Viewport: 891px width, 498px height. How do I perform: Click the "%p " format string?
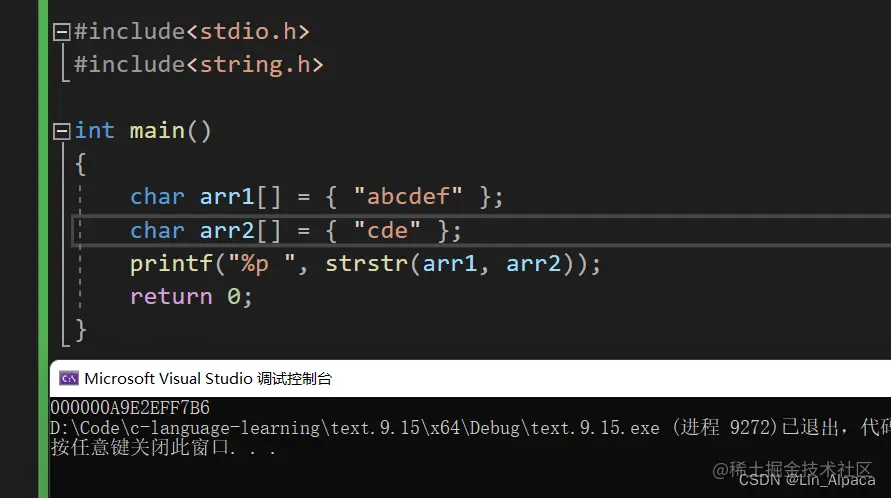pyautogui.click(x=262, y=264)
